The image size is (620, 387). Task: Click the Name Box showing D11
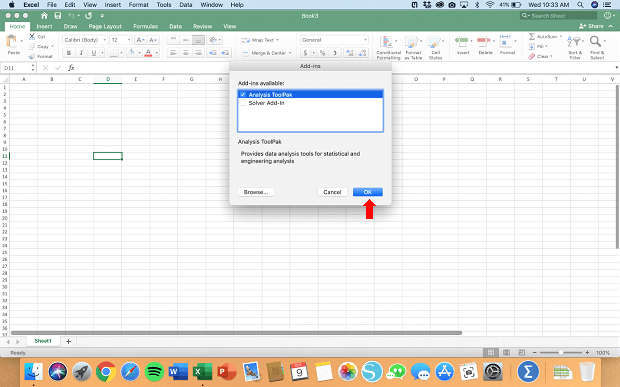pyautogui.click(x=17, y=68)
